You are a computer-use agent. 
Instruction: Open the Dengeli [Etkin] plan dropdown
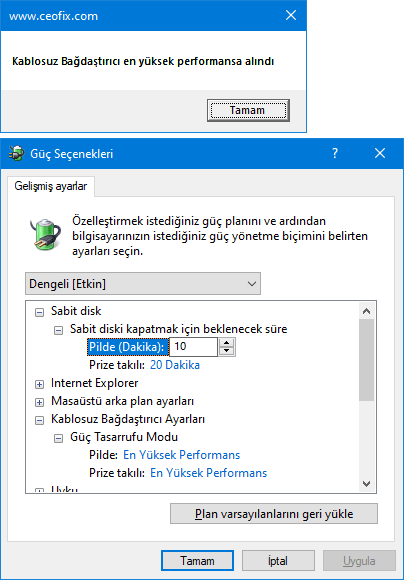[x=143, y=284]
